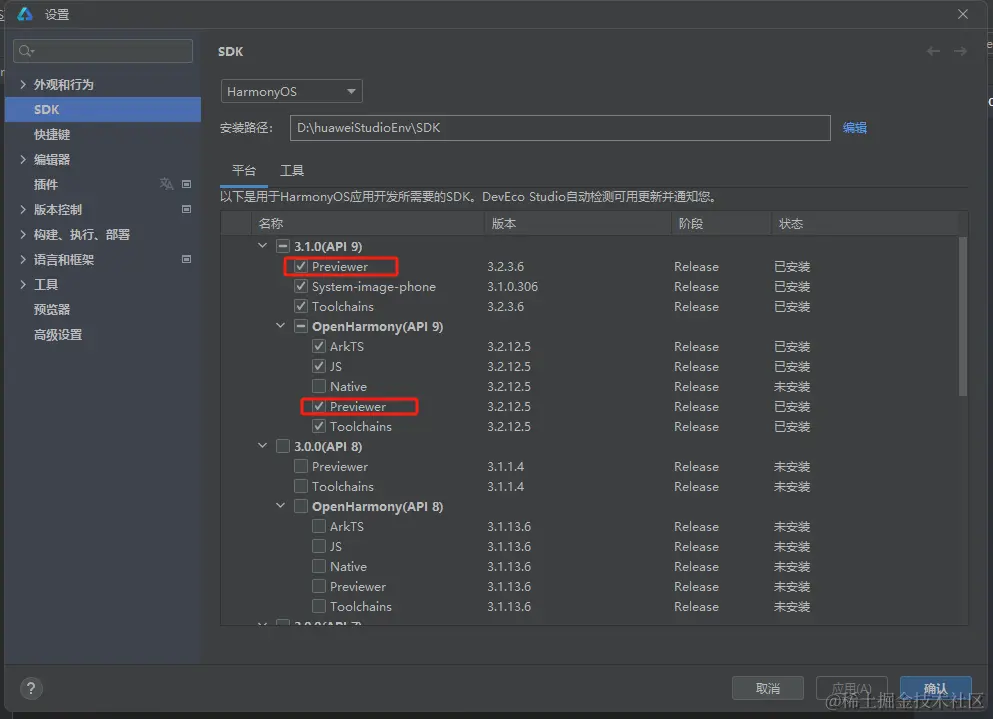Close the 设置 dialog
This screenshot has height=719, width=993.
963,14
